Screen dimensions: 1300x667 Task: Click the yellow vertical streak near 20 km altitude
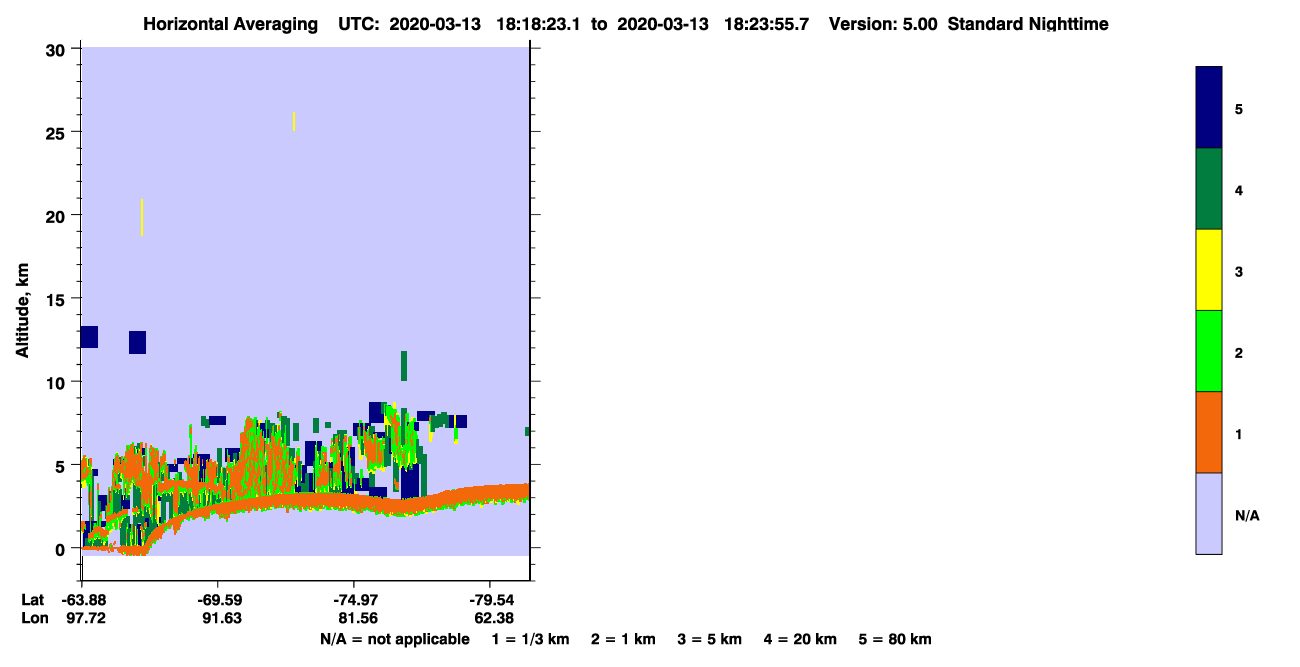142,217
